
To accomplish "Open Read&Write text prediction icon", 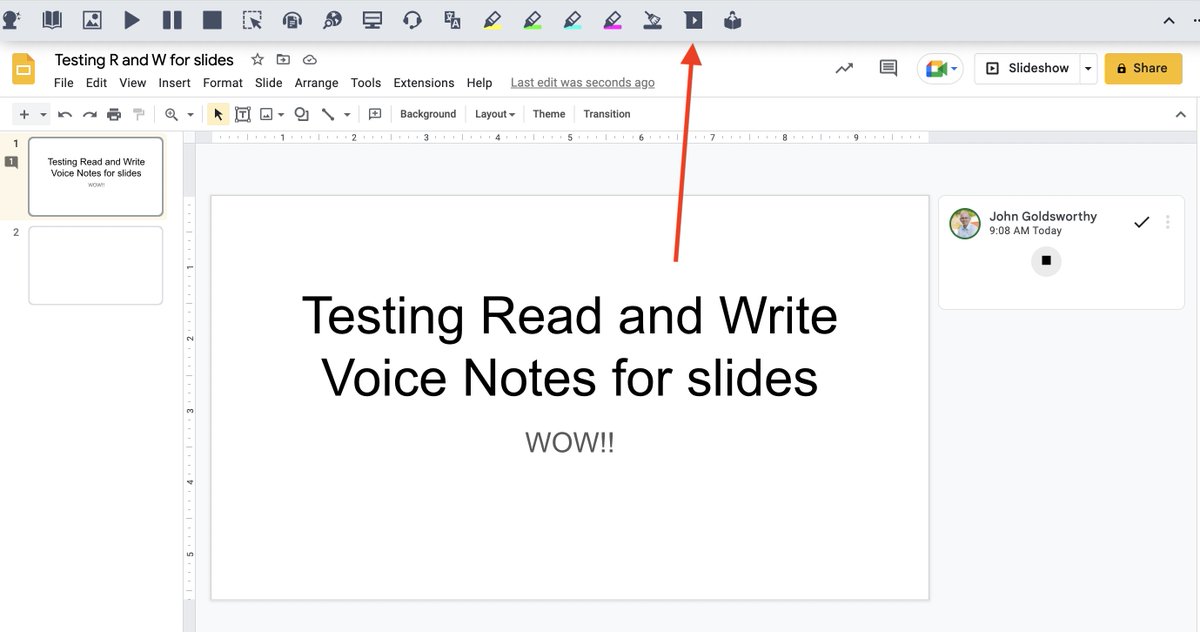I will pyautogui.click(x=12, y=19).
